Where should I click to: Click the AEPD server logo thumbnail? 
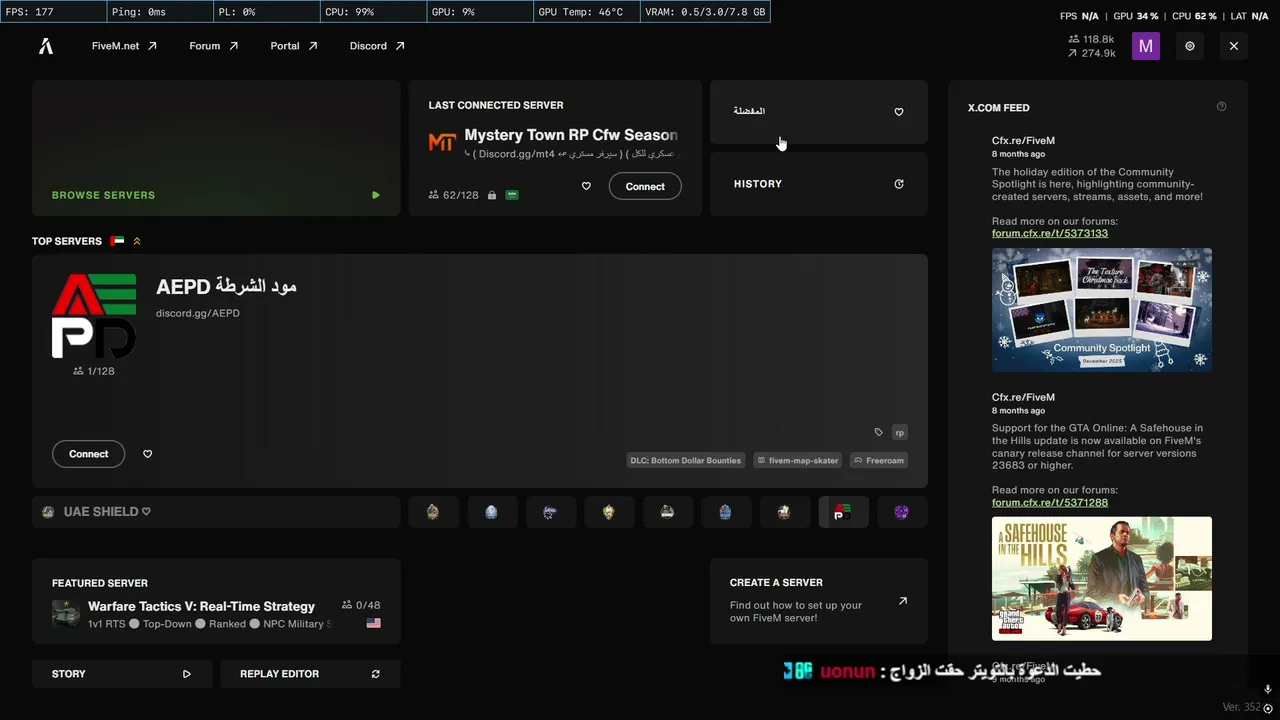(94, 316)
